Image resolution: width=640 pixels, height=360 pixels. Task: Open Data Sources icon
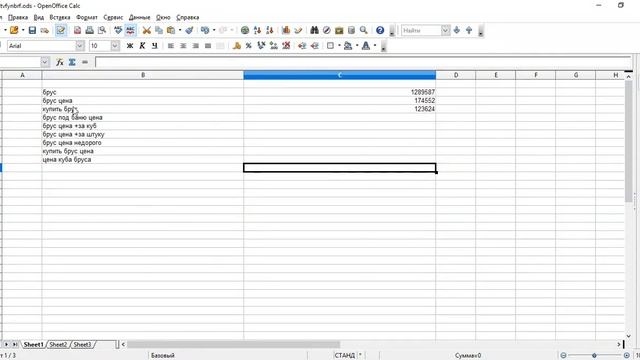351,30
